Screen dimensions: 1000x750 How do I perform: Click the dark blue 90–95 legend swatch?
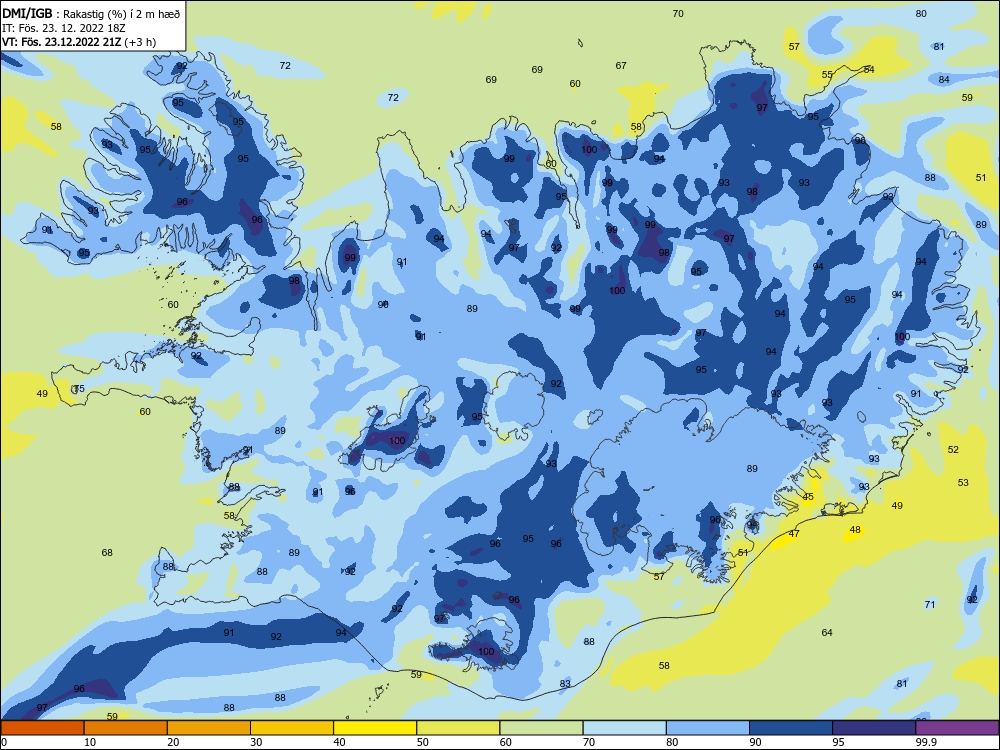791,728
